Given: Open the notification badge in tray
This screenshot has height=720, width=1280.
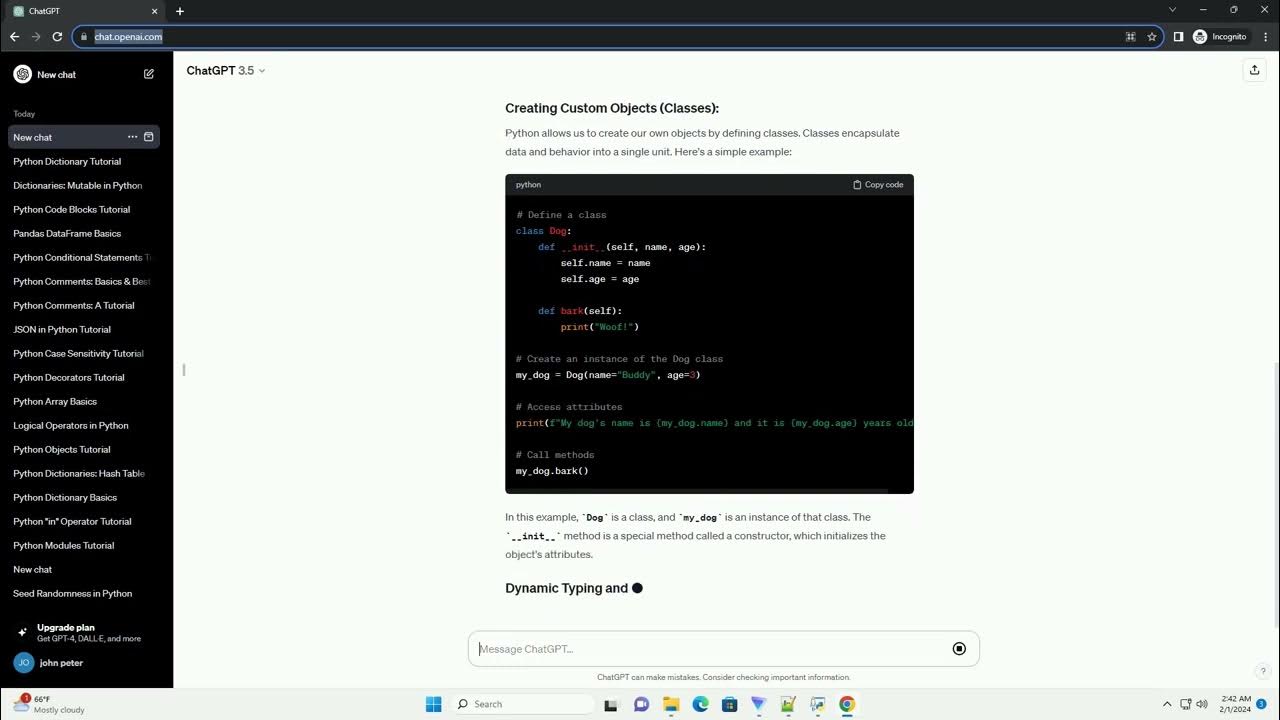Looking at the screenshot, I should [1262, 704].
